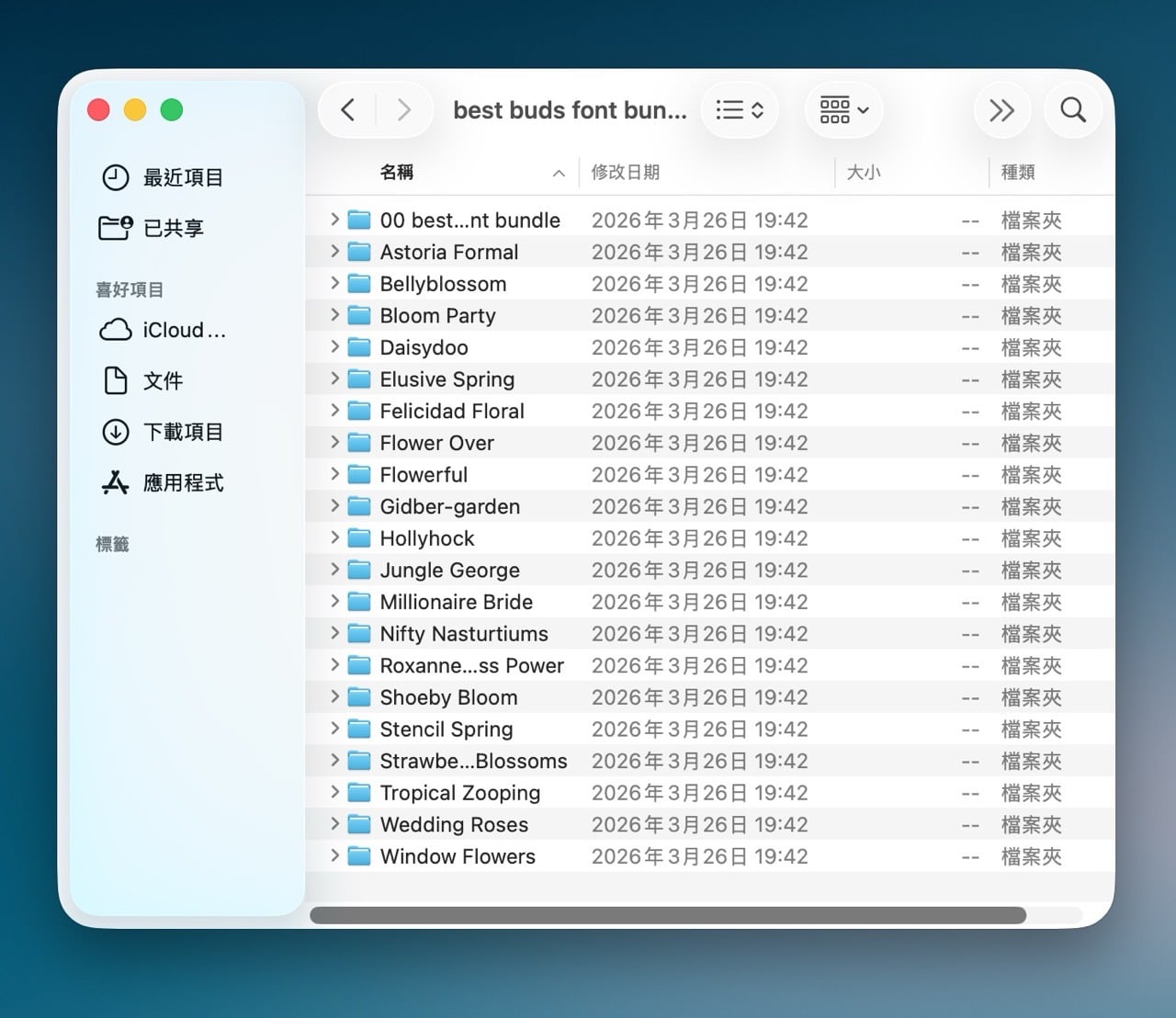The image size is (1176, 1018).
Task: Open the view options dropdown in toolbar
Action: (740, 109)
